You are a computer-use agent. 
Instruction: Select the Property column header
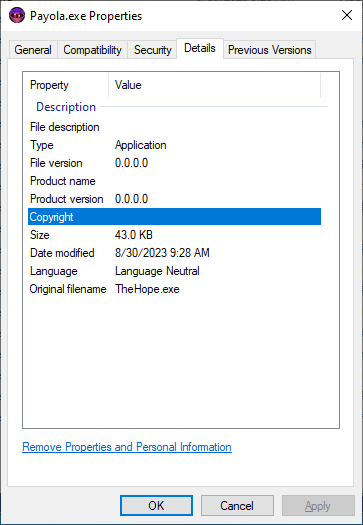click(68, 85)
